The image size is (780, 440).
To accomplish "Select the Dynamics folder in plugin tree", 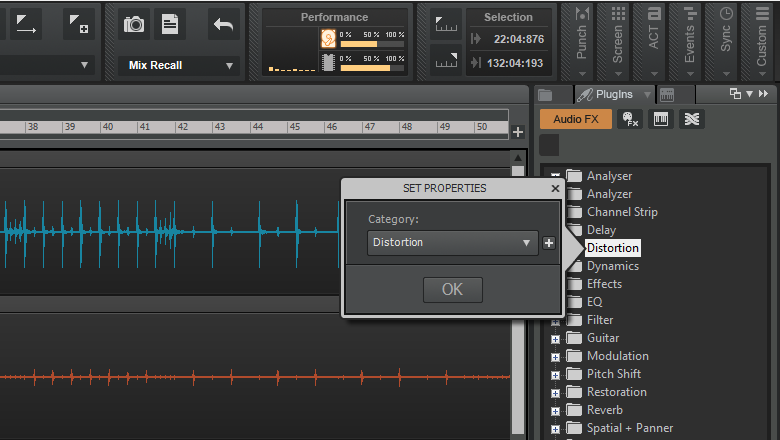I will pos(612,266).
